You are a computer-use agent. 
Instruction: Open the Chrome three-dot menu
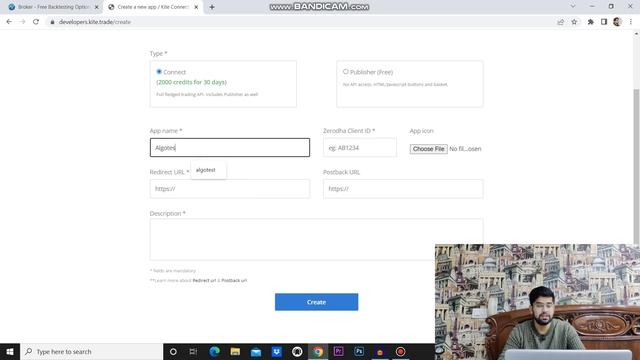(x=631, y=22)
